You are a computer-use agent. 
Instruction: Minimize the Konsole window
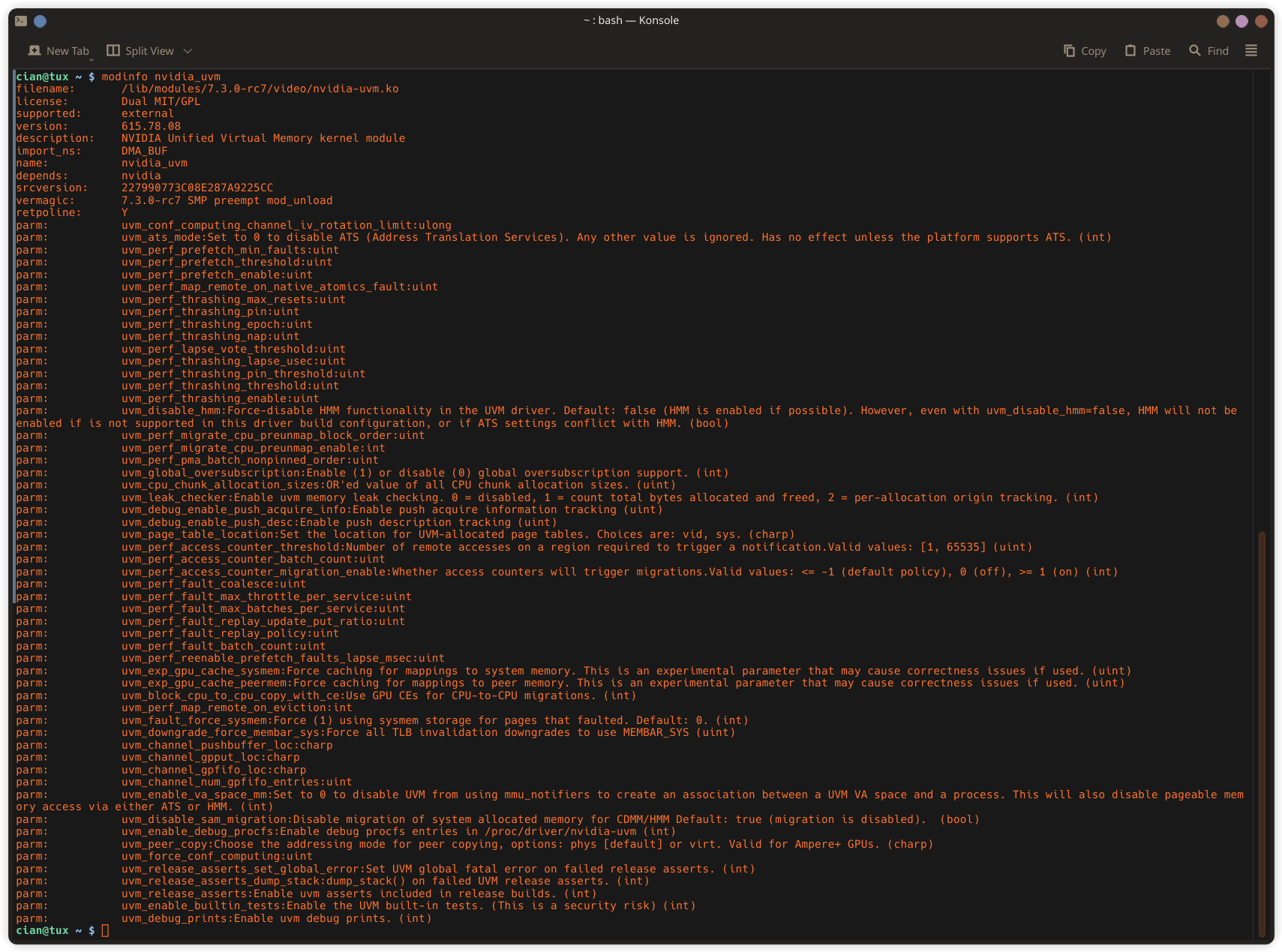1223,21
